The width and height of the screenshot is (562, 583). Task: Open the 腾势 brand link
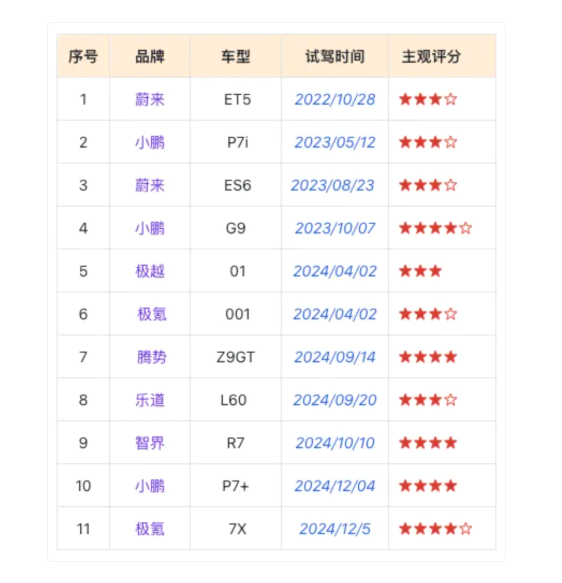click(152, 357)
